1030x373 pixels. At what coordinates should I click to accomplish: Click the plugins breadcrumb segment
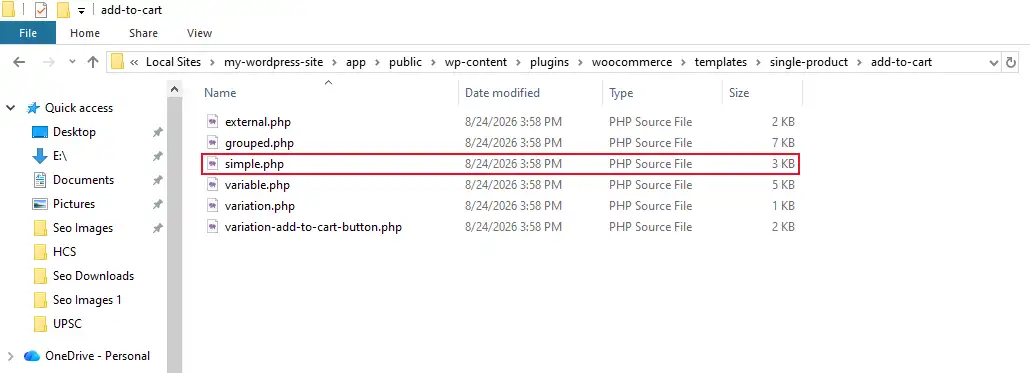click(550, 62)
